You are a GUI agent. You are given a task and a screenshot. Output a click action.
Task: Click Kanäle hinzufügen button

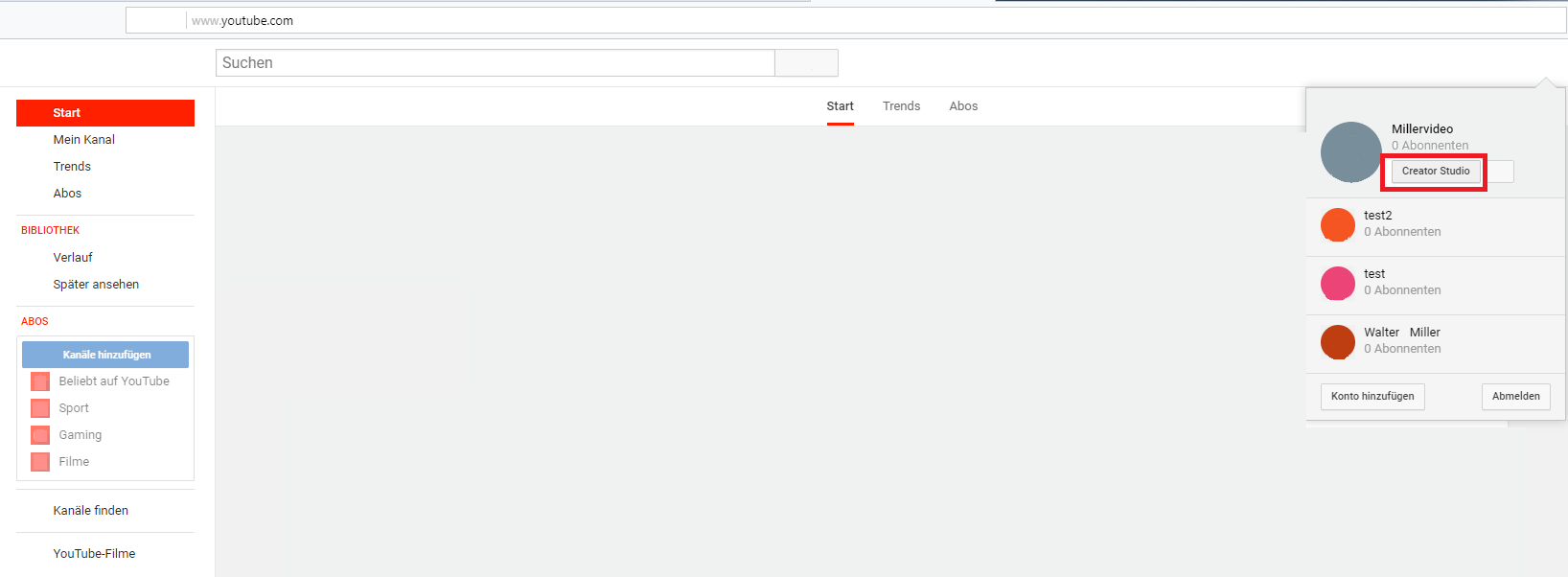pos(105,355)
